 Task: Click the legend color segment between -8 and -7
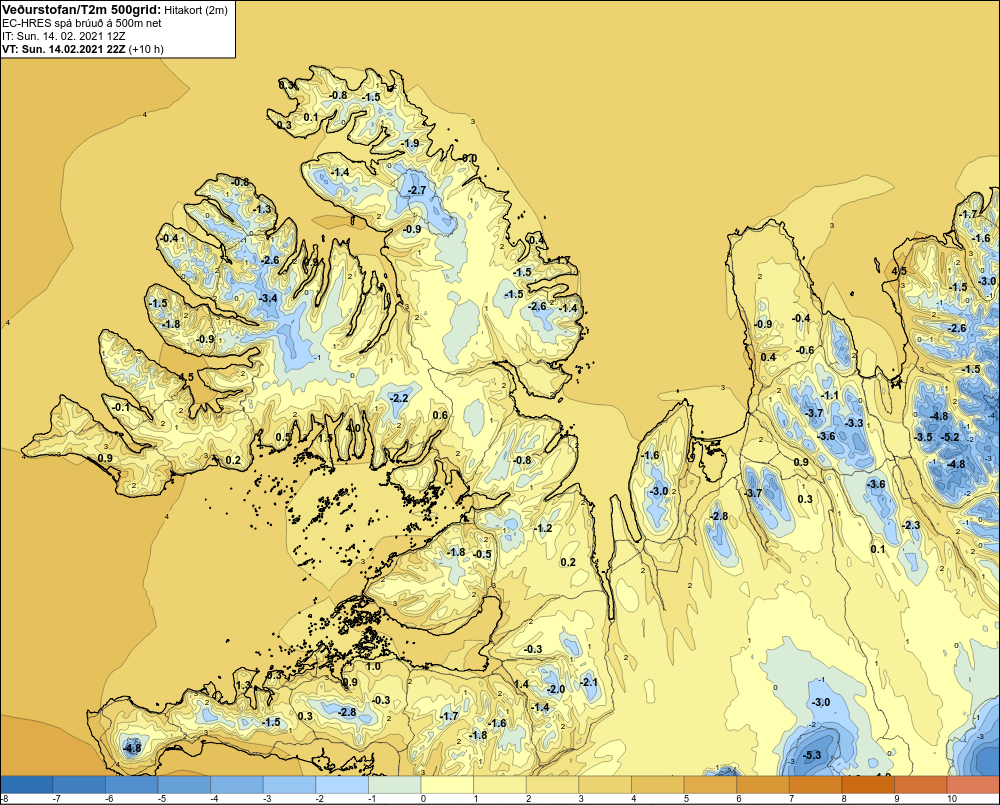27,784
